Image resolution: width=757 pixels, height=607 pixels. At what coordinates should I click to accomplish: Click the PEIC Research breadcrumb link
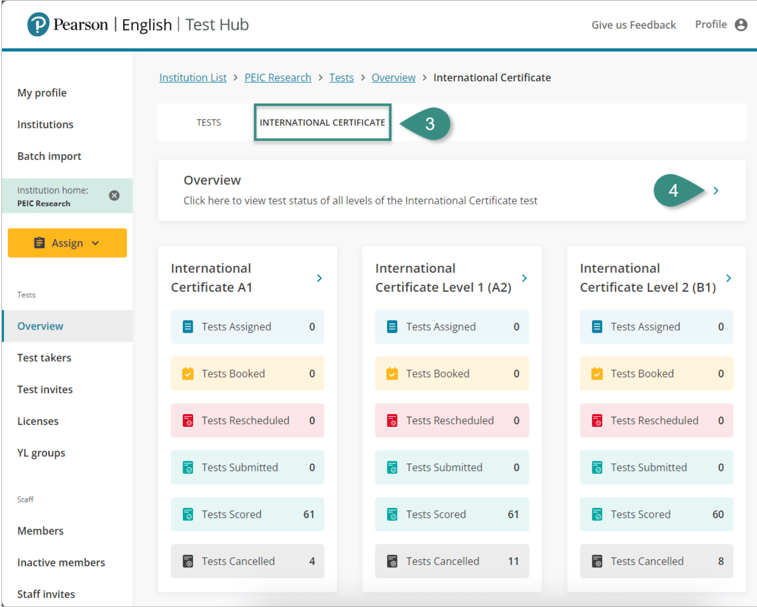pos(278,78)
